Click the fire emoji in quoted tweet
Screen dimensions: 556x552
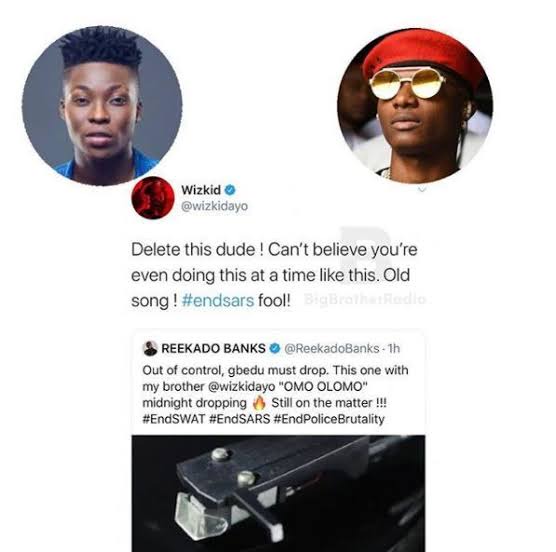tap(259, 403)
